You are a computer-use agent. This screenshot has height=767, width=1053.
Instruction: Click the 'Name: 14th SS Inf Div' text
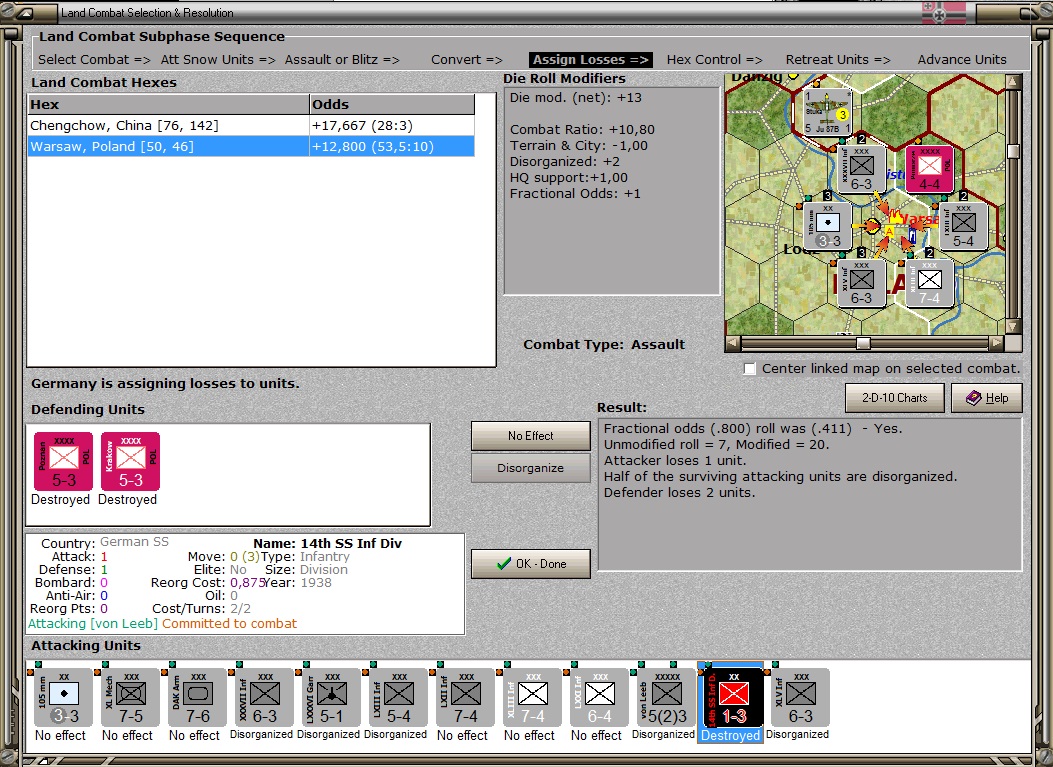point(328,543)
